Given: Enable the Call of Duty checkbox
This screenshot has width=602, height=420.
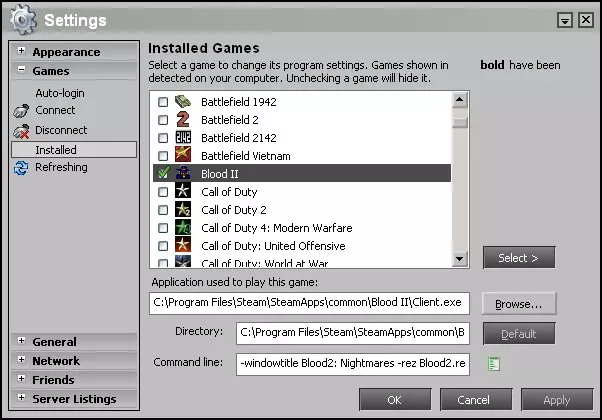Looking at the screenshot, I should point(163,192).
